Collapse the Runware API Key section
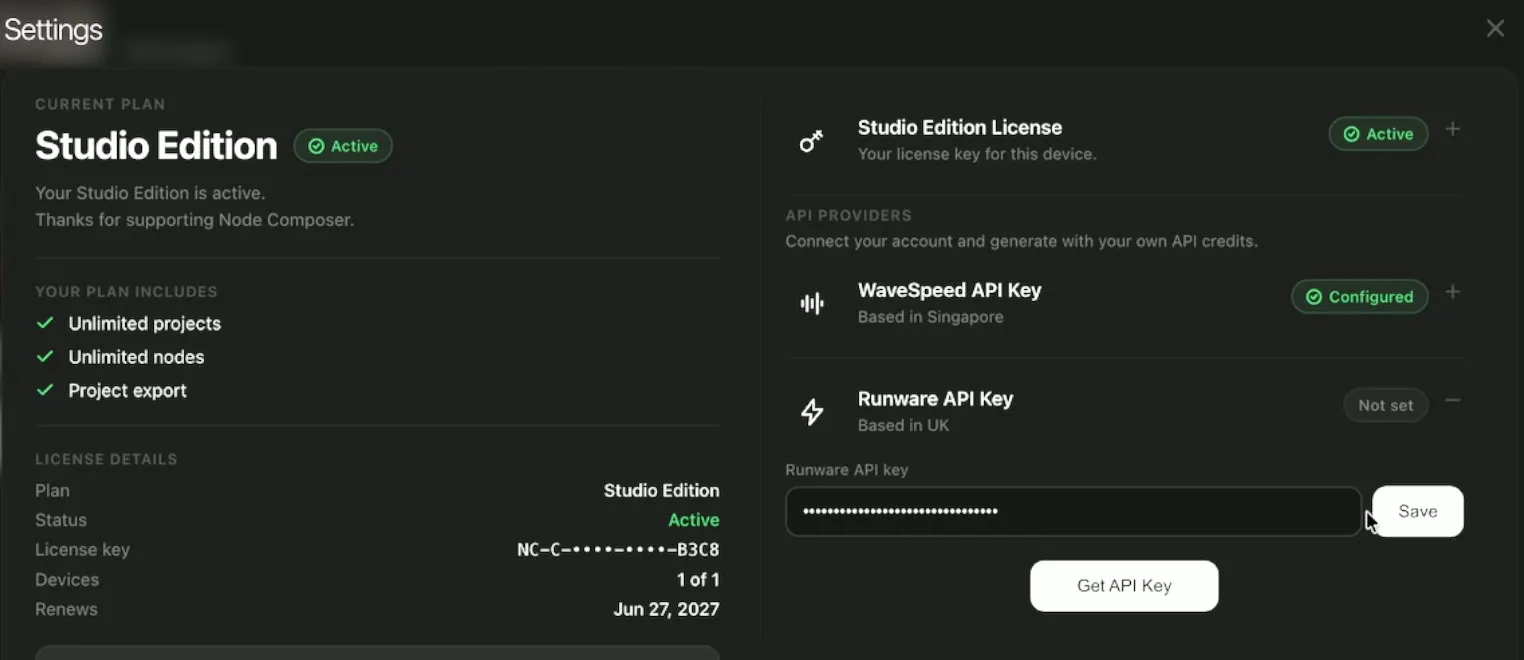Image resolution: width=1524 pixels, height=660 pixels. coord(1453,400)
